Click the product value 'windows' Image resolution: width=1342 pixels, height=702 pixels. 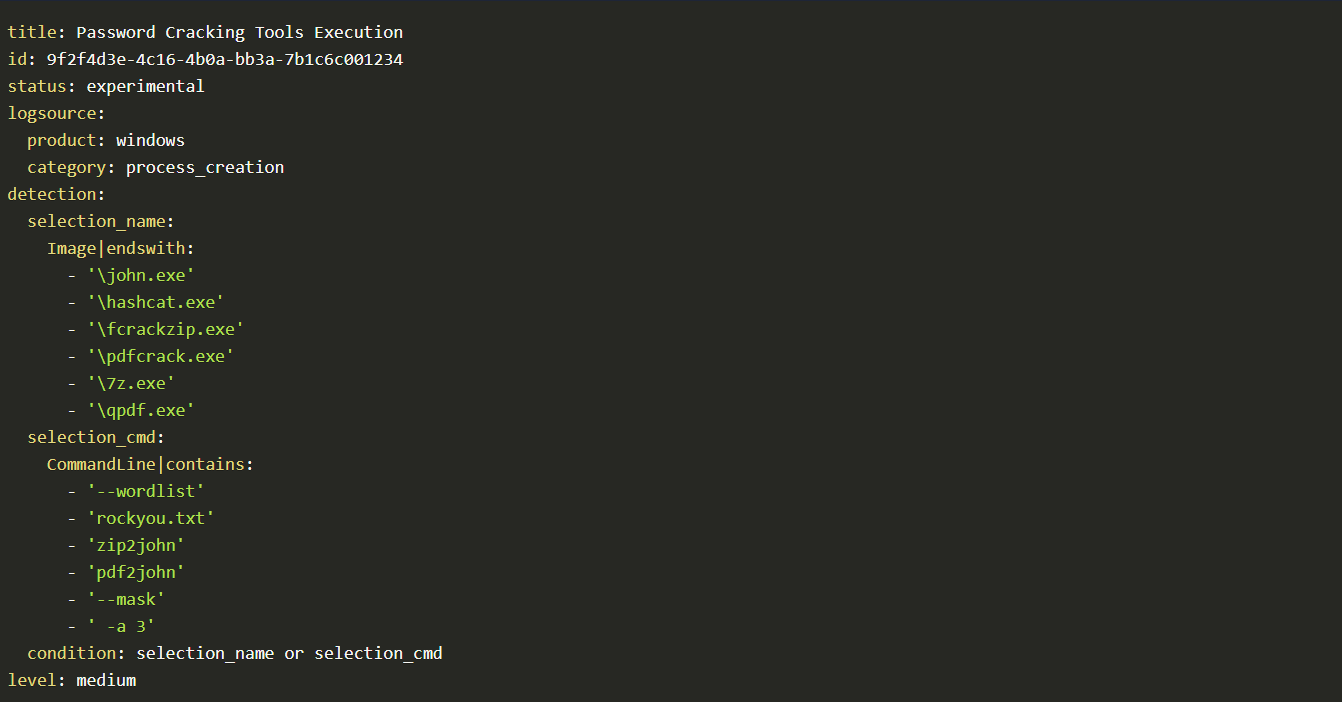click(x=150, y=140)
